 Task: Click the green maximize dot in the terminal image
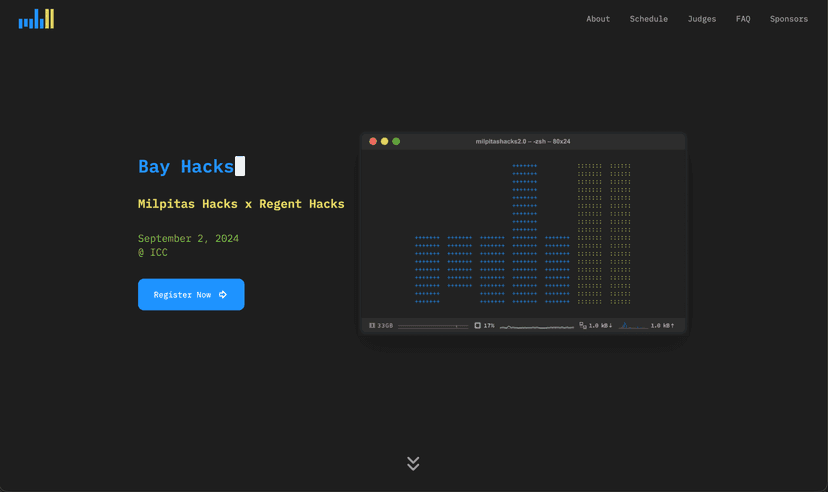tap(396, 141)
